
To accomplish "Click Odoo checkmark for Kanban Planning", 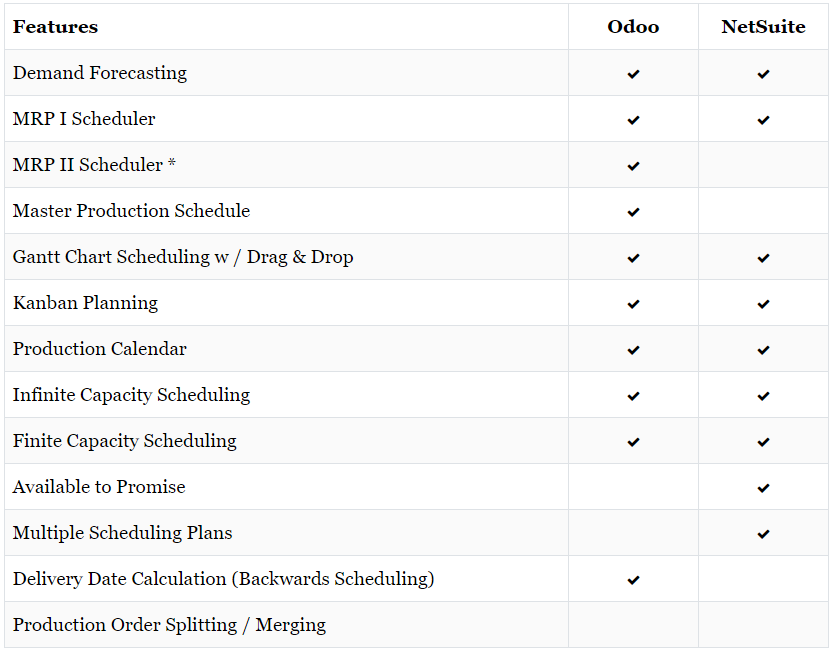I will tap(633, 304).
